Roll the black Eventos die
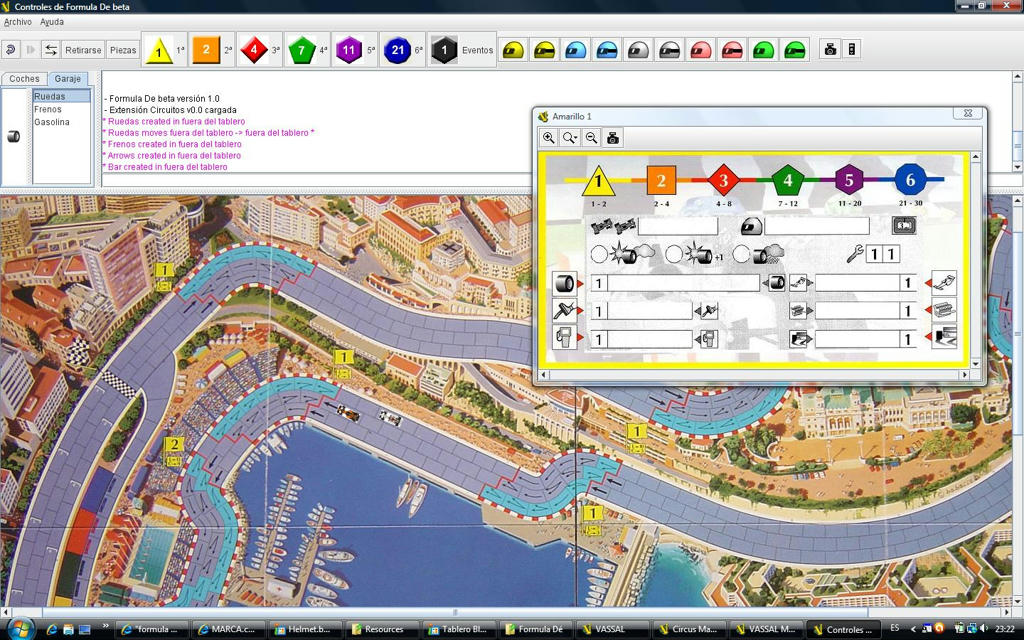The width and height of the screenshot is (1024, 640). coord(444,50)
